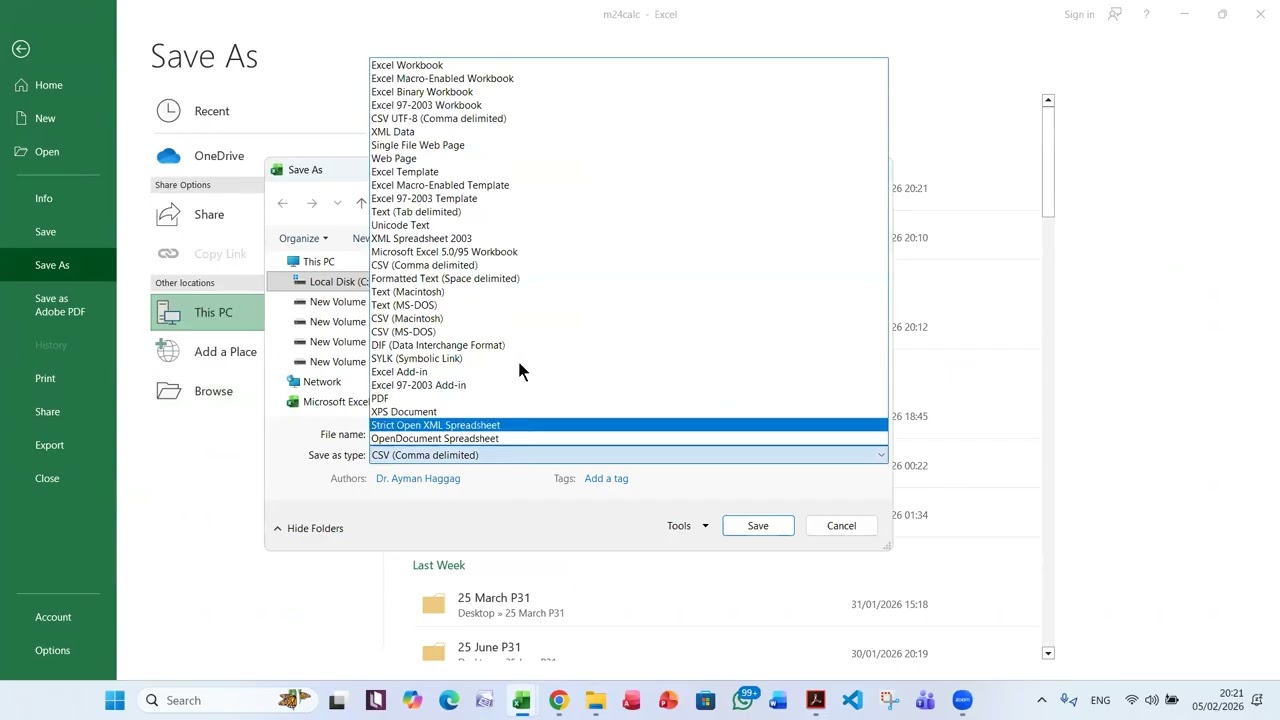
Task: Select XML Data in type list
Action: [628, 132]
